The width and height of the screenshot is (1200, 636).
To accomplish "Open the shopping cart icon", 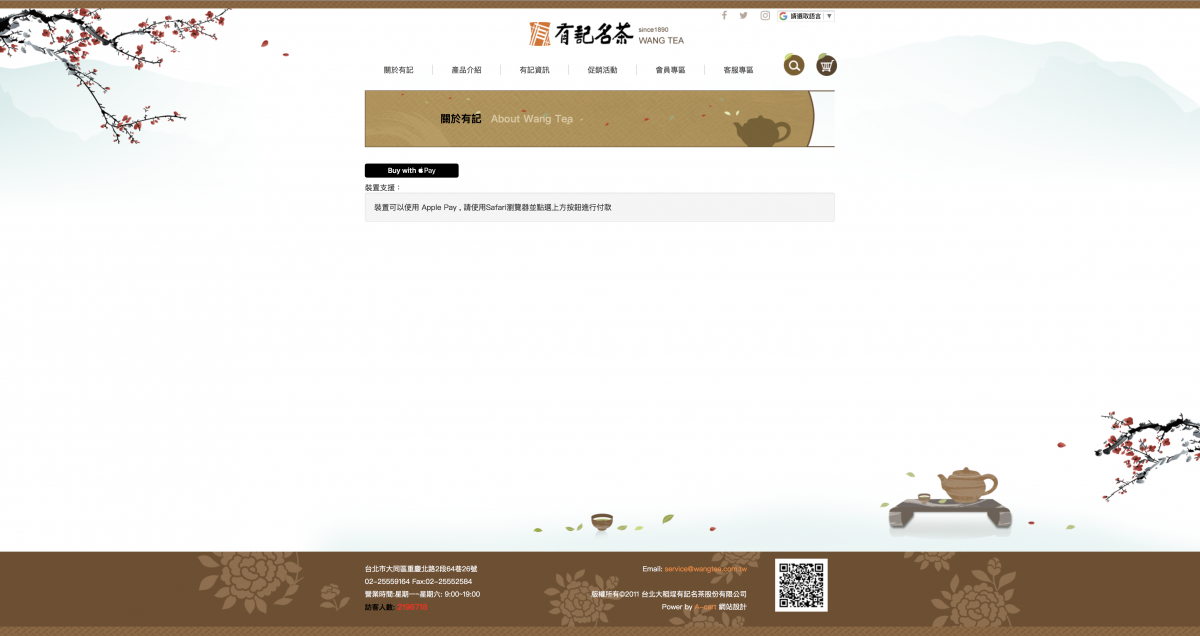I will [x=826, y=65].
